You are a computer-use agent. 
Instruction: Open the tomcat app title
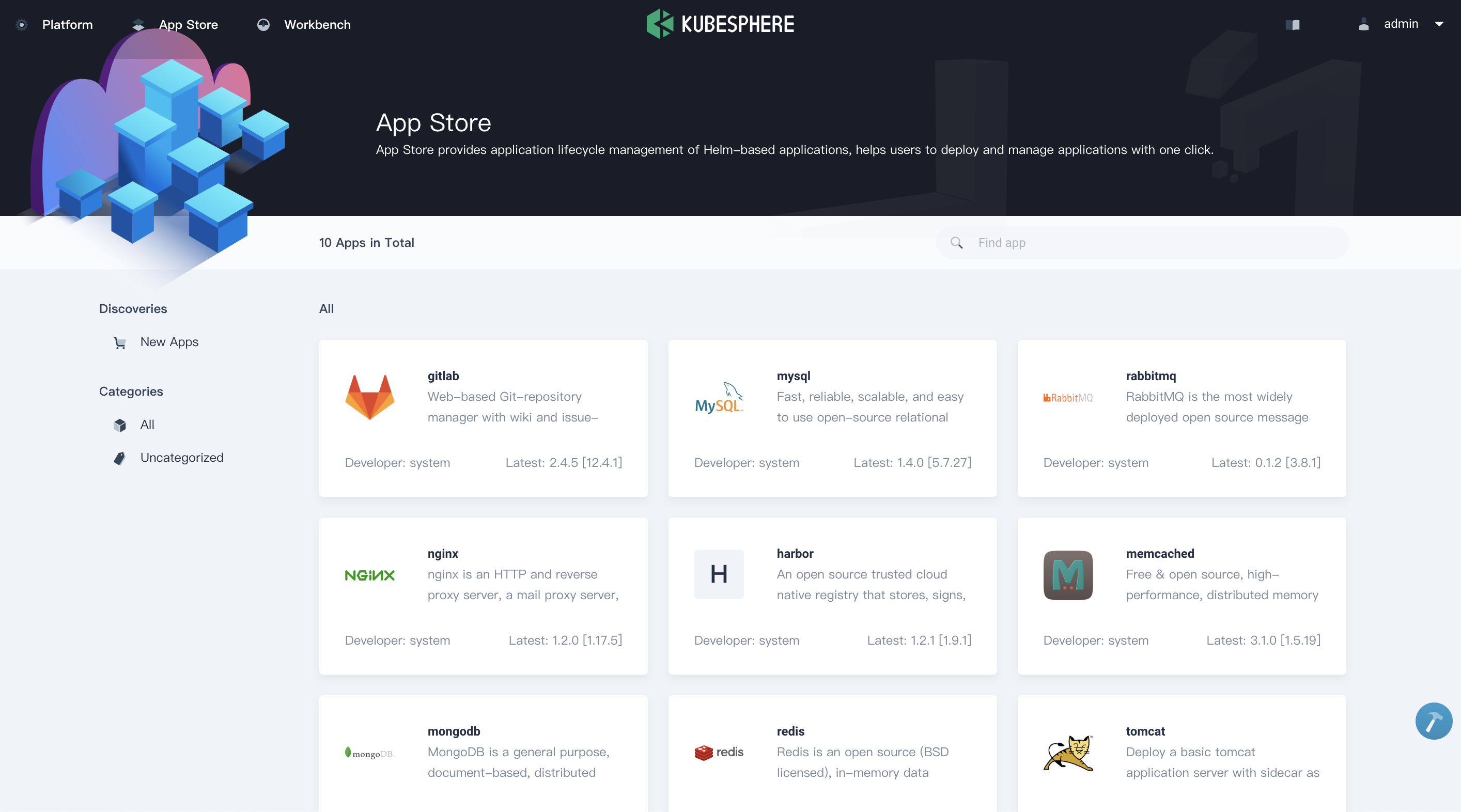pyautogui.click(x=1145, y=731)
